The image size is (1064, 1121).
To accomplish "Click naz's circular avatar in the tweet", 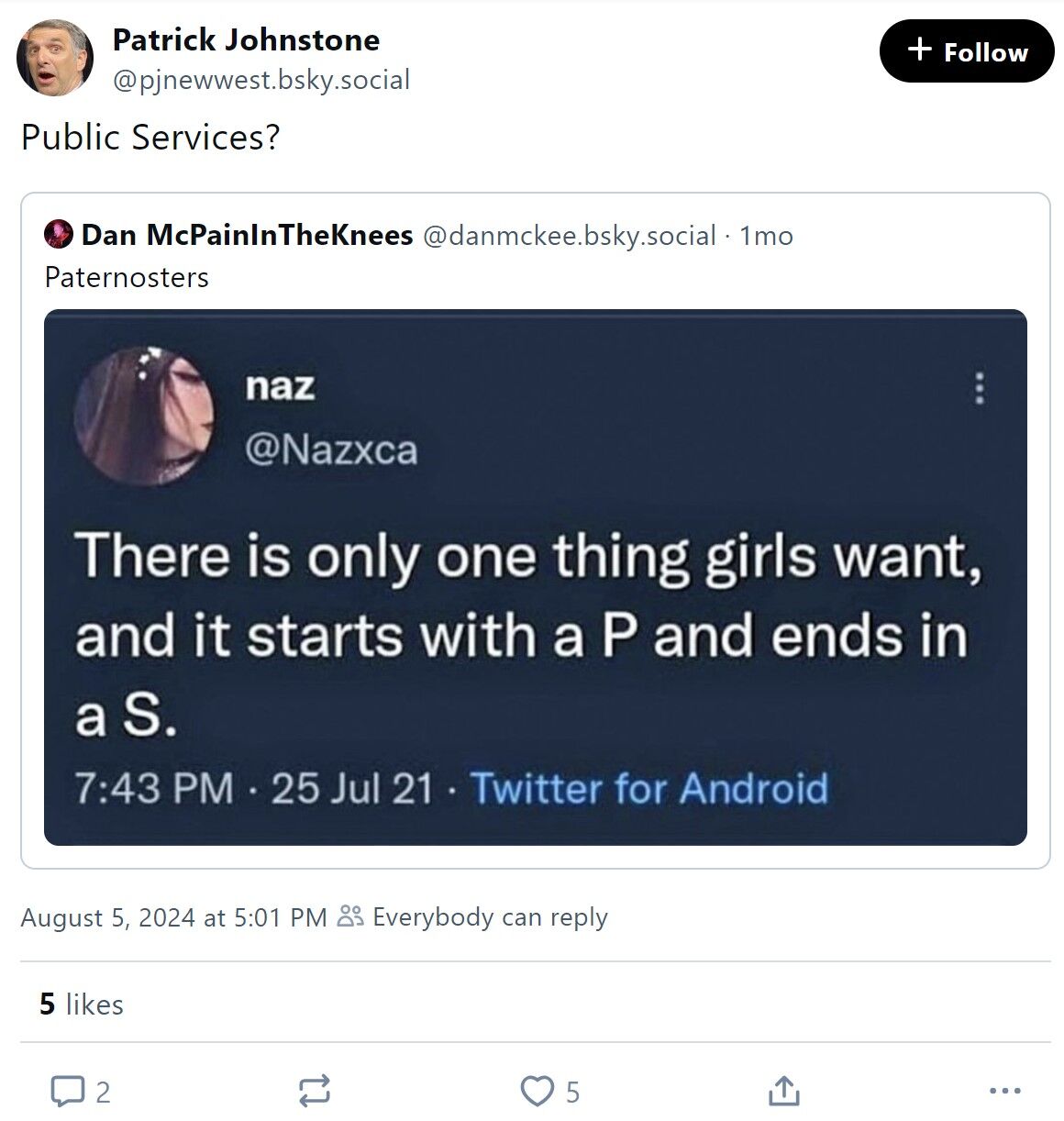I will coord(150,415).
